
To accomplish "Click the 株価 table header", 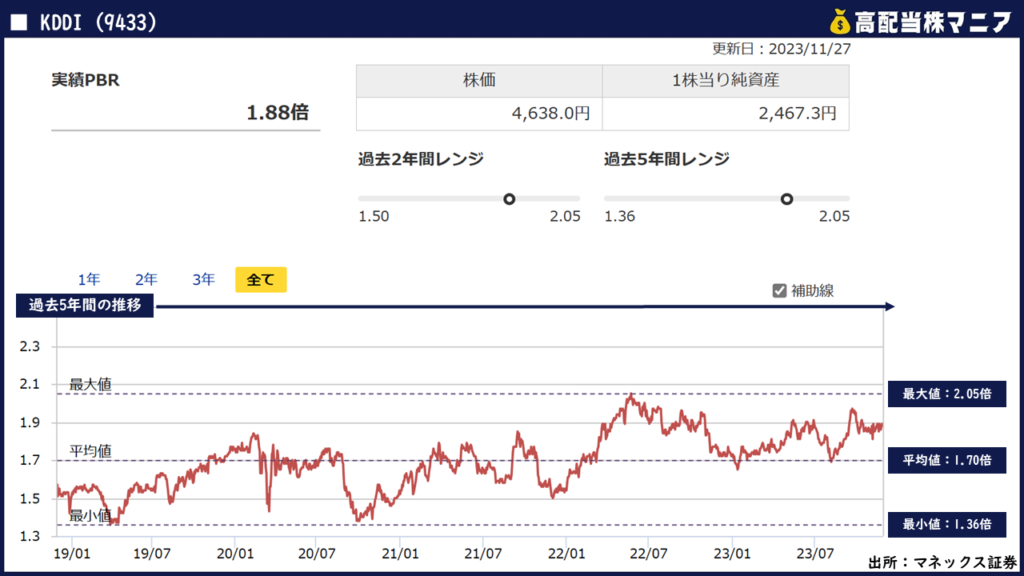I will (479, 80).
